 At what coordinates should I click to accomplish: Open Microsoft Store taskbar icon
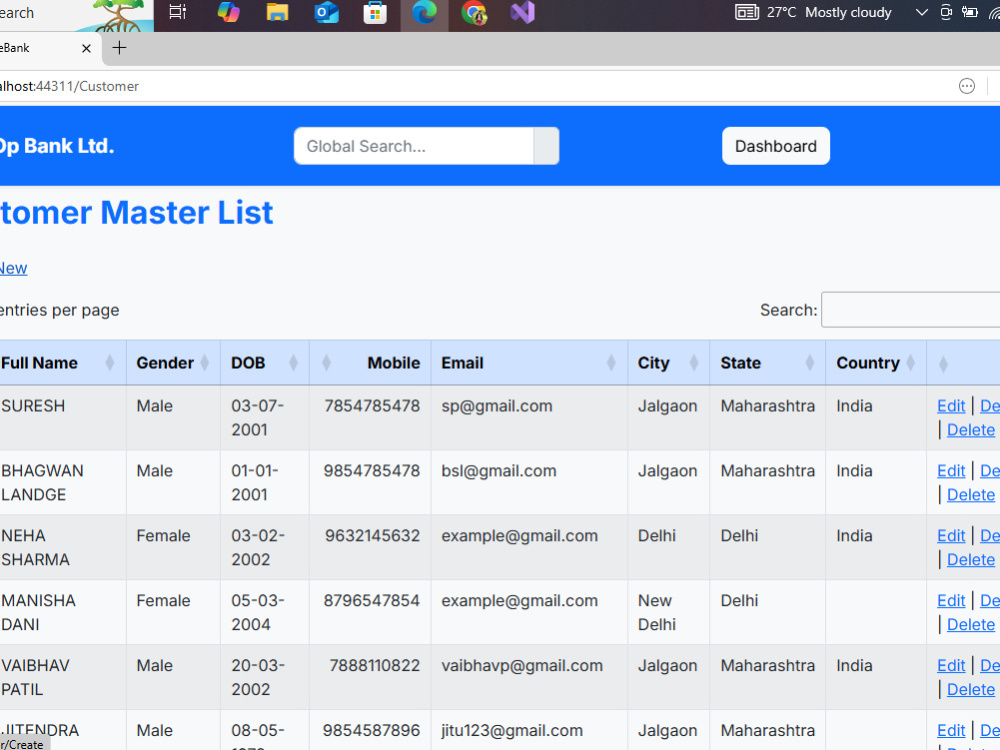pyautogui.click(x=375, y=12)
